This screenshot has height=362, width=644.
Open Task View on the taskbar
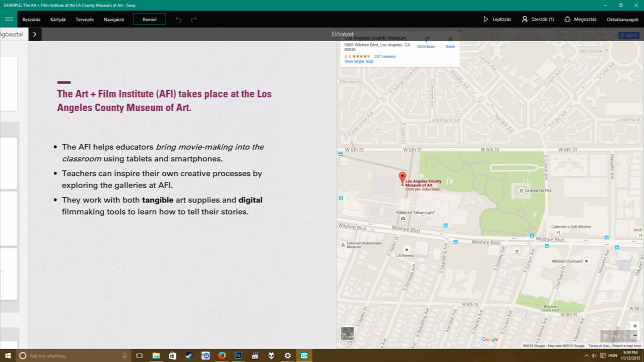pyautogui.click(x=140, y=356)
